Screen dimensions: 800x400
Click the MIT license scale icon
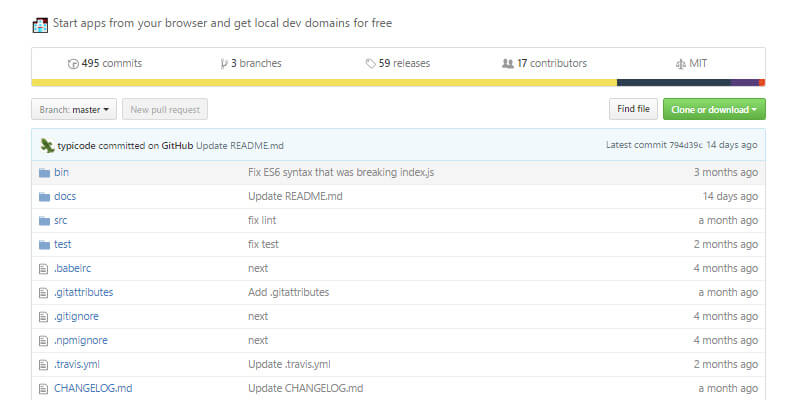pos(681,63)
